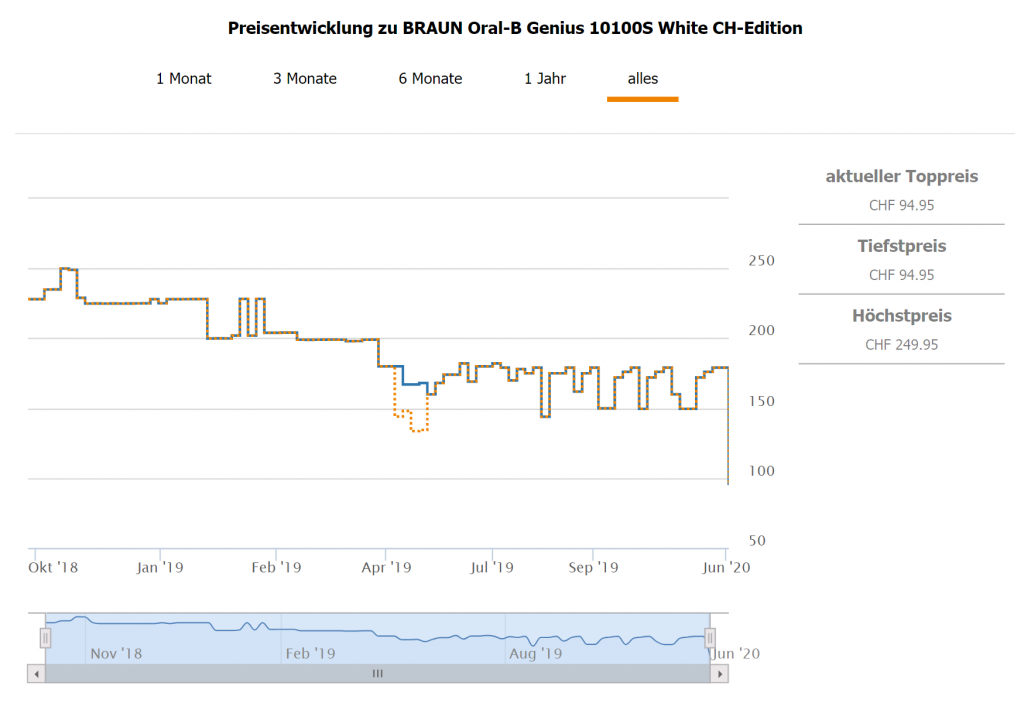This screenshot has width=1024, height=713.
Task: Show the 6 Monate price history
Action: [x=430, y=78]
